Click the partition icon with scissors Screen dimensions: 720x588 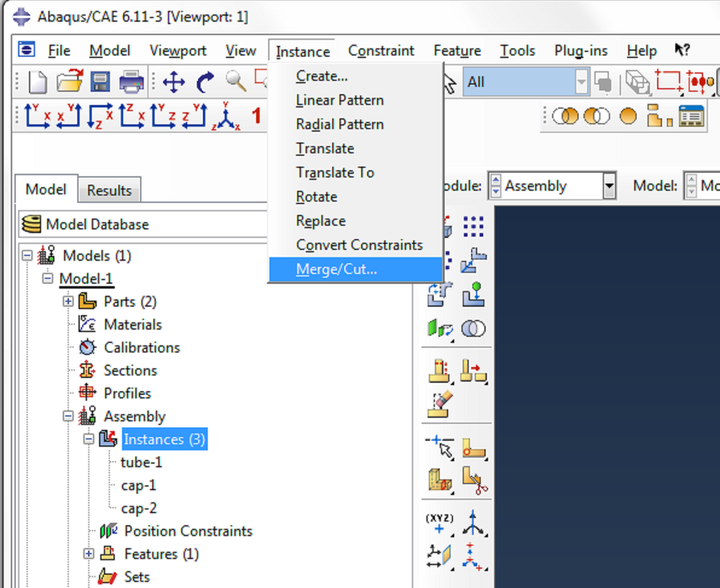click(x=474, y=480)
